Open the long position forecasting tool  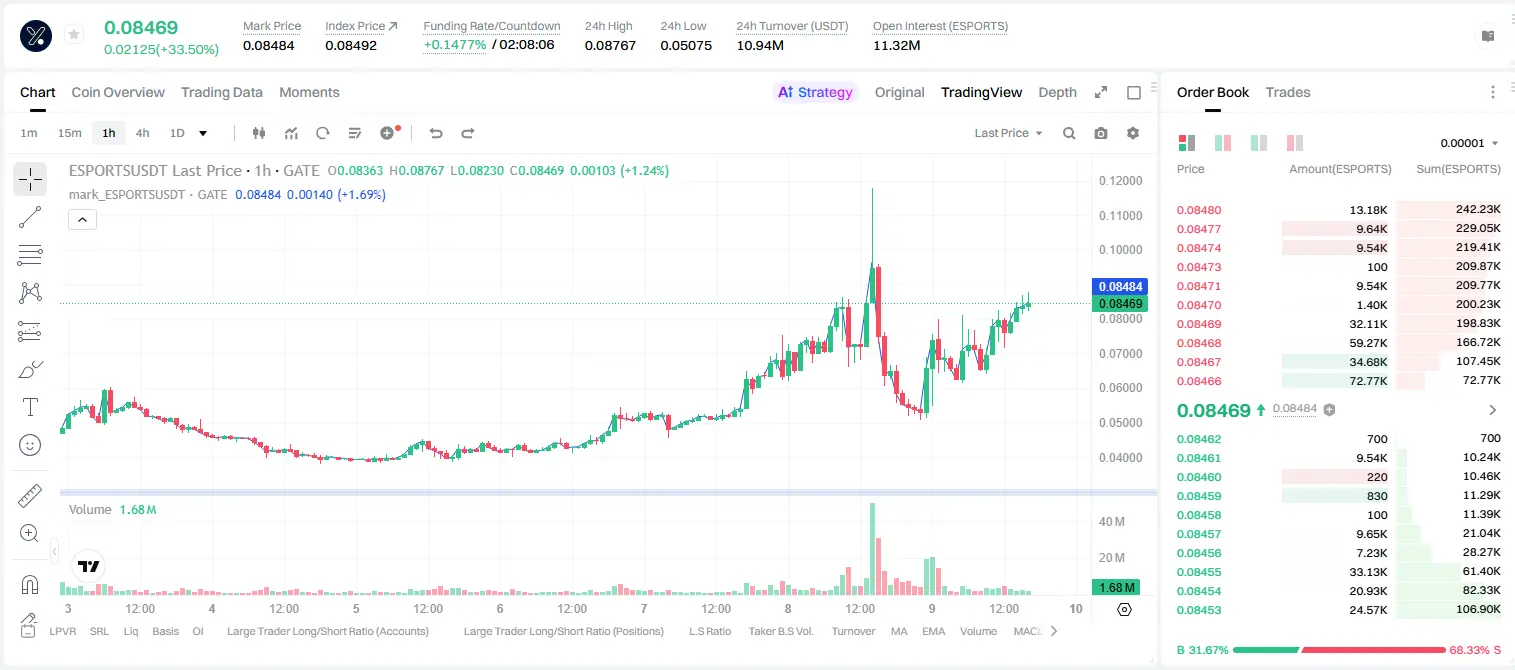tap(30, 331)
